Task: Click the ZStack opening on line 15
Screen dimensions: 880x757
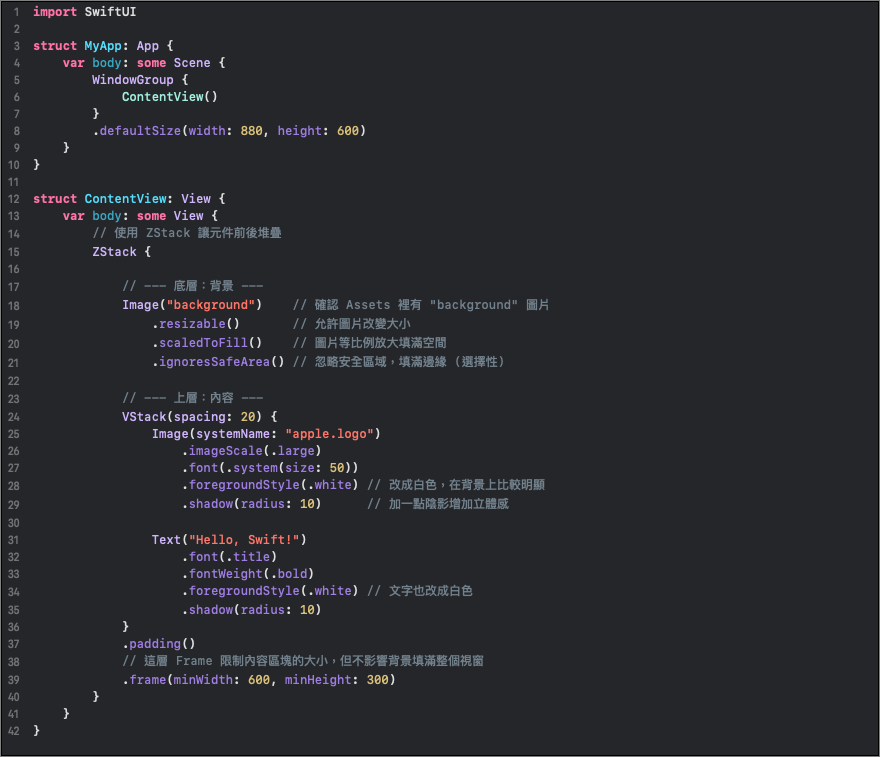Action: 114,251
